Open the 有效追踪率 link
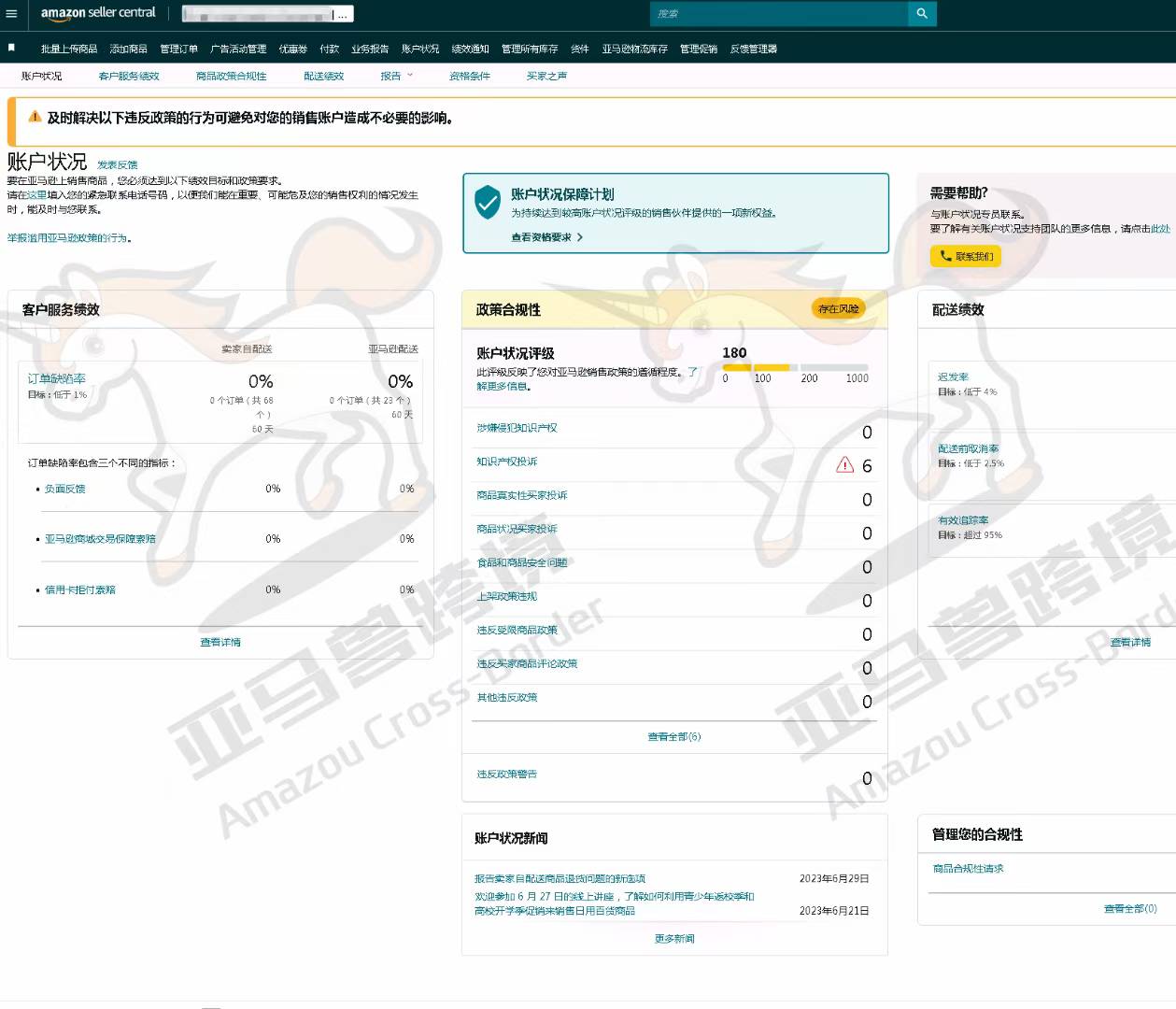 coord(963,520)
